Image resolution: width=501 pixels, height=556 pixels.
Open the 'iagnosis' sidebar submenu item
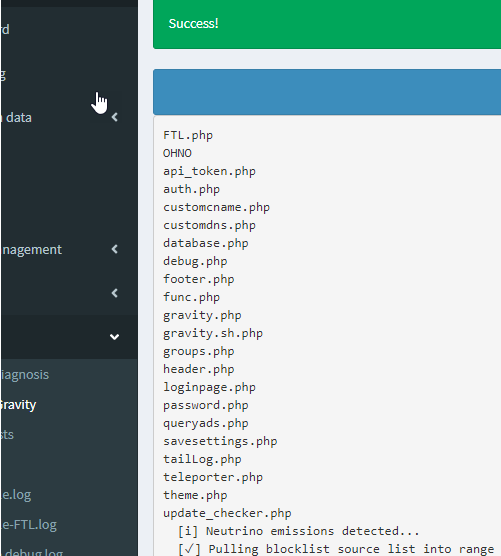(24, 375)
